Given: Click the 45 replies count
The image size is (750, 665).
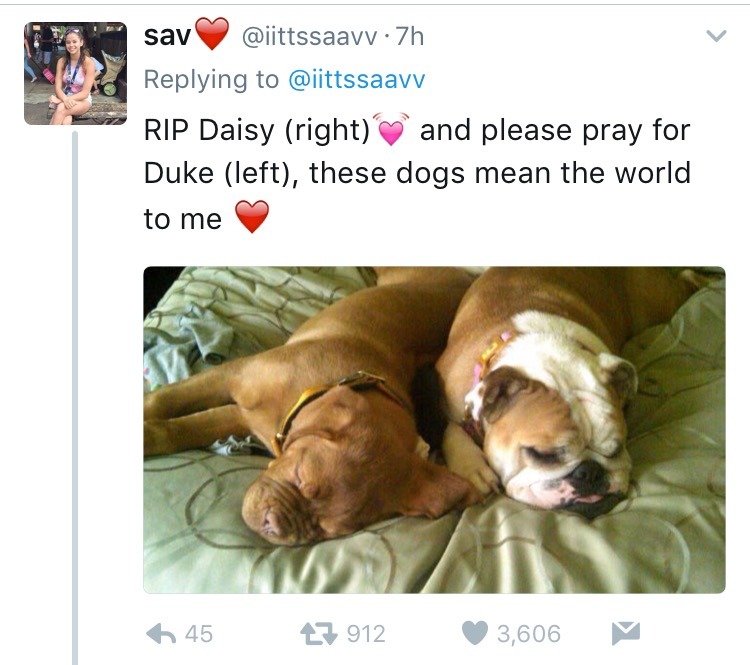Looking at the screenshot, I should point(199,633).
